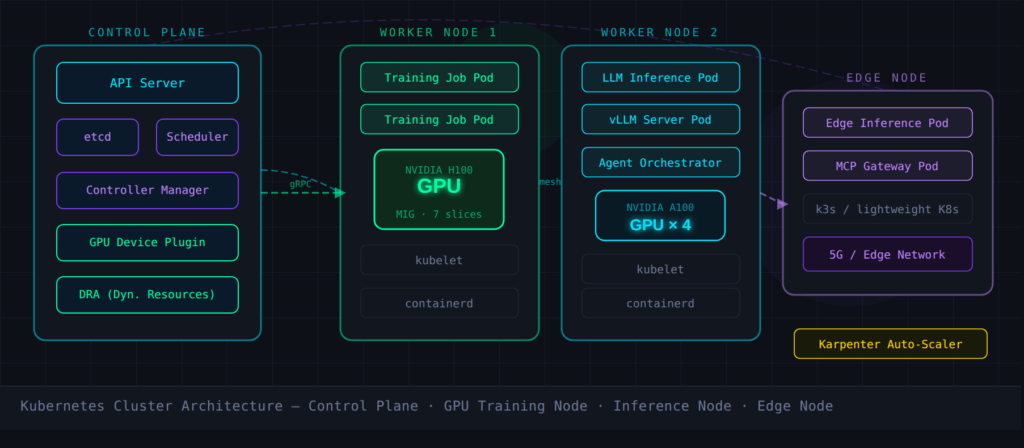The height and width of the screenshot is (448, 1024).
Task: Click the 5G / Edge Network box
Action: click(x=887, y=254)
